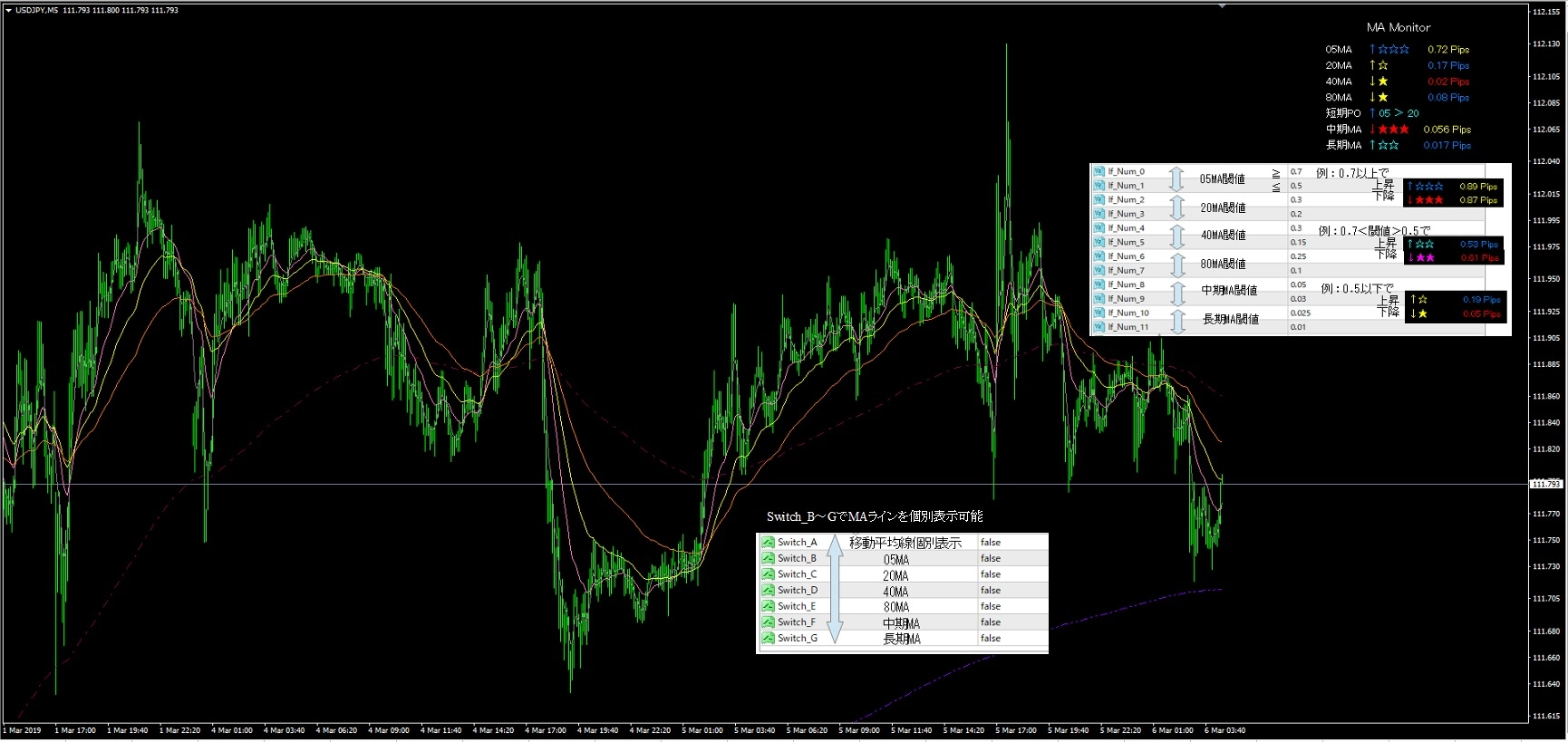Toggle the false value in the Switch_A row
Screen dimensions: 1568x742
click(x=991, y=543)
